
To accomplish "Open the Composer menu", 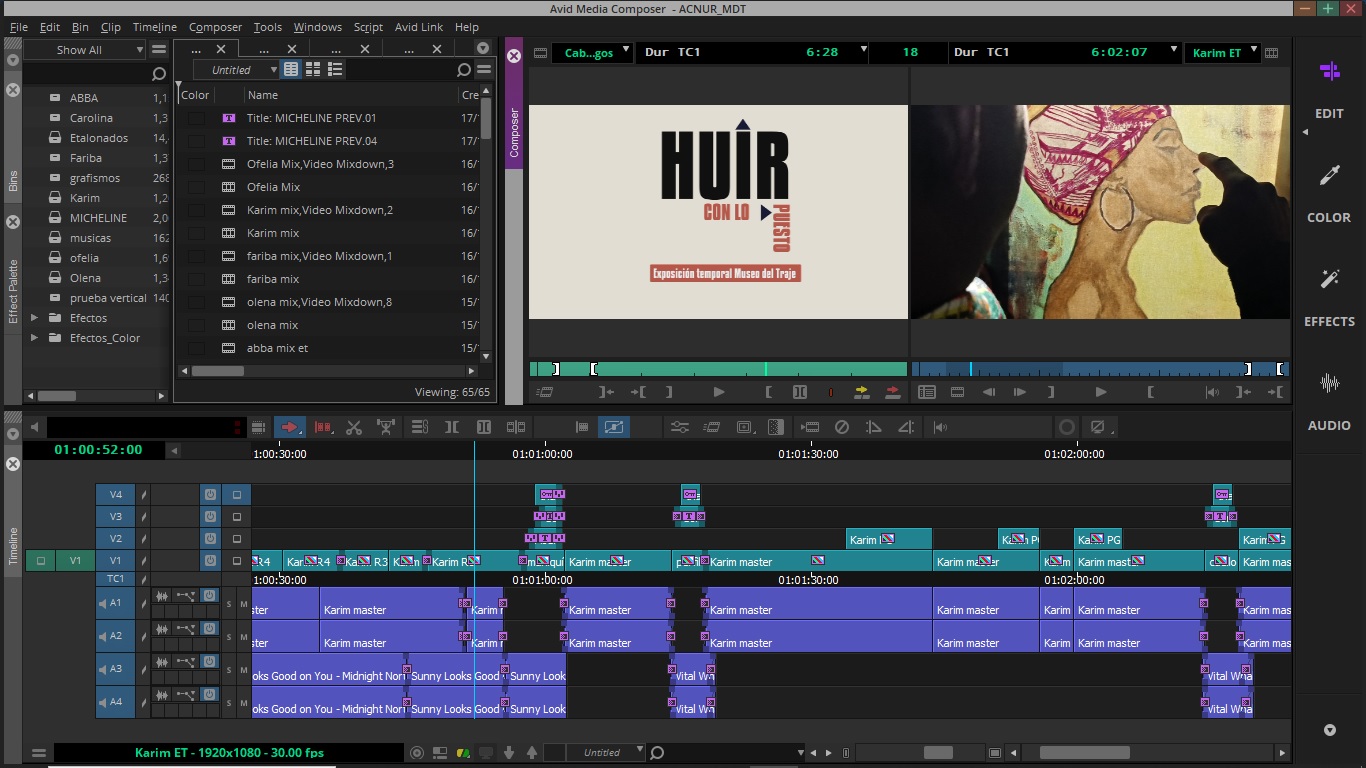I will pos(215,27).
